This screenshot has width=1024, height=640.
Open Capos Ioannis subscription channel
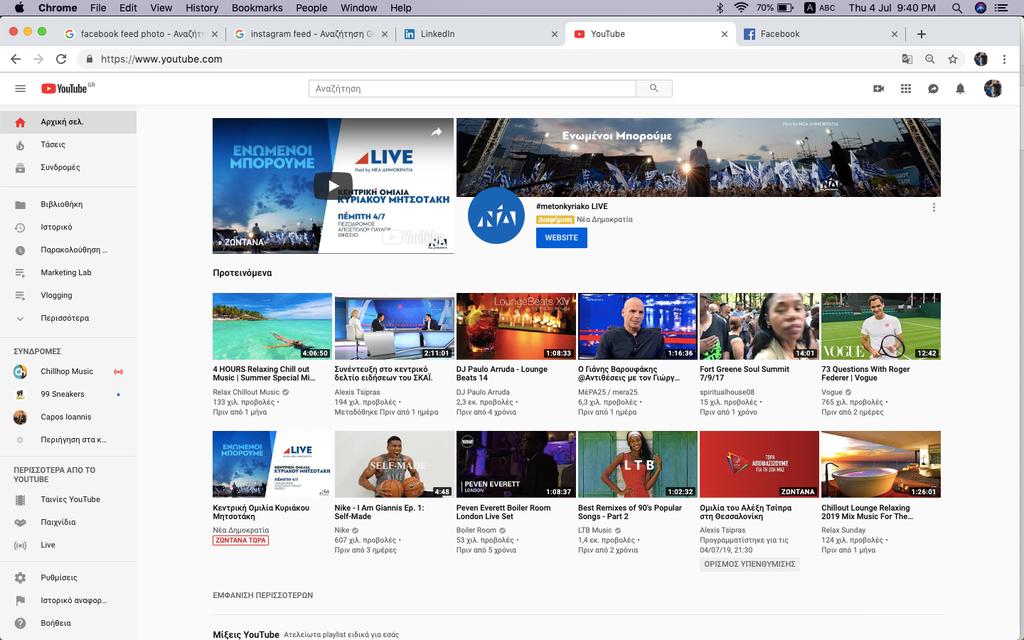click(68, 417)
